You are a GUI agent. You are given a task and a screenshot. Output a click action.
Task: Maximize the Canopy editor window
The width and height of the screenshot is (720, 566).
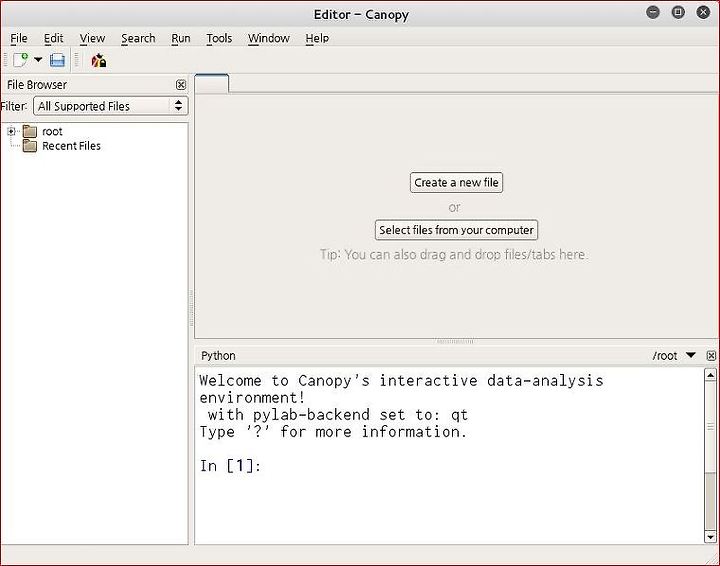pos(678,12)
